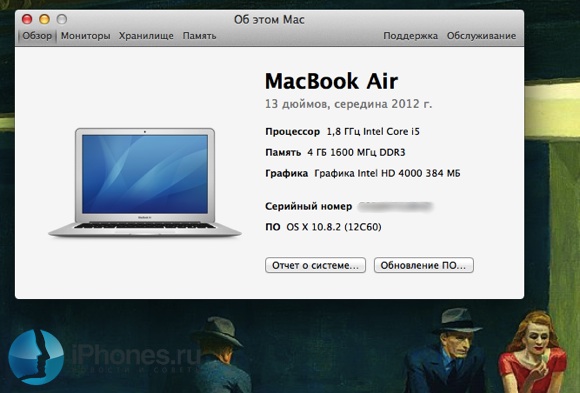Click the MacBook Air heading
Viewport: 580px width, 393px height.
click(x=331, y=81)
